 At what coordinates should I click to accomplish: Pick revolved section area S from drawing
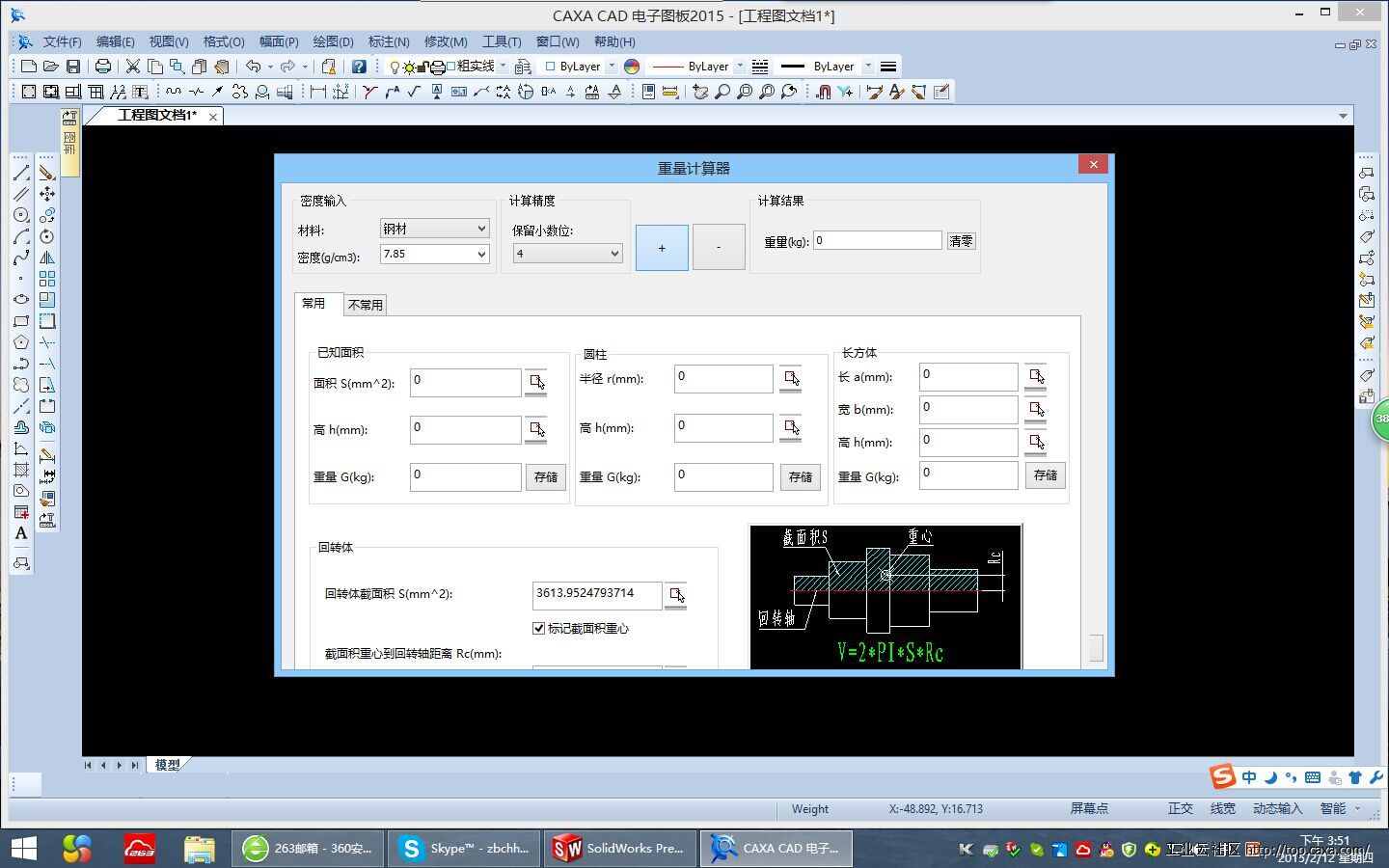click(x=676, y=595)
